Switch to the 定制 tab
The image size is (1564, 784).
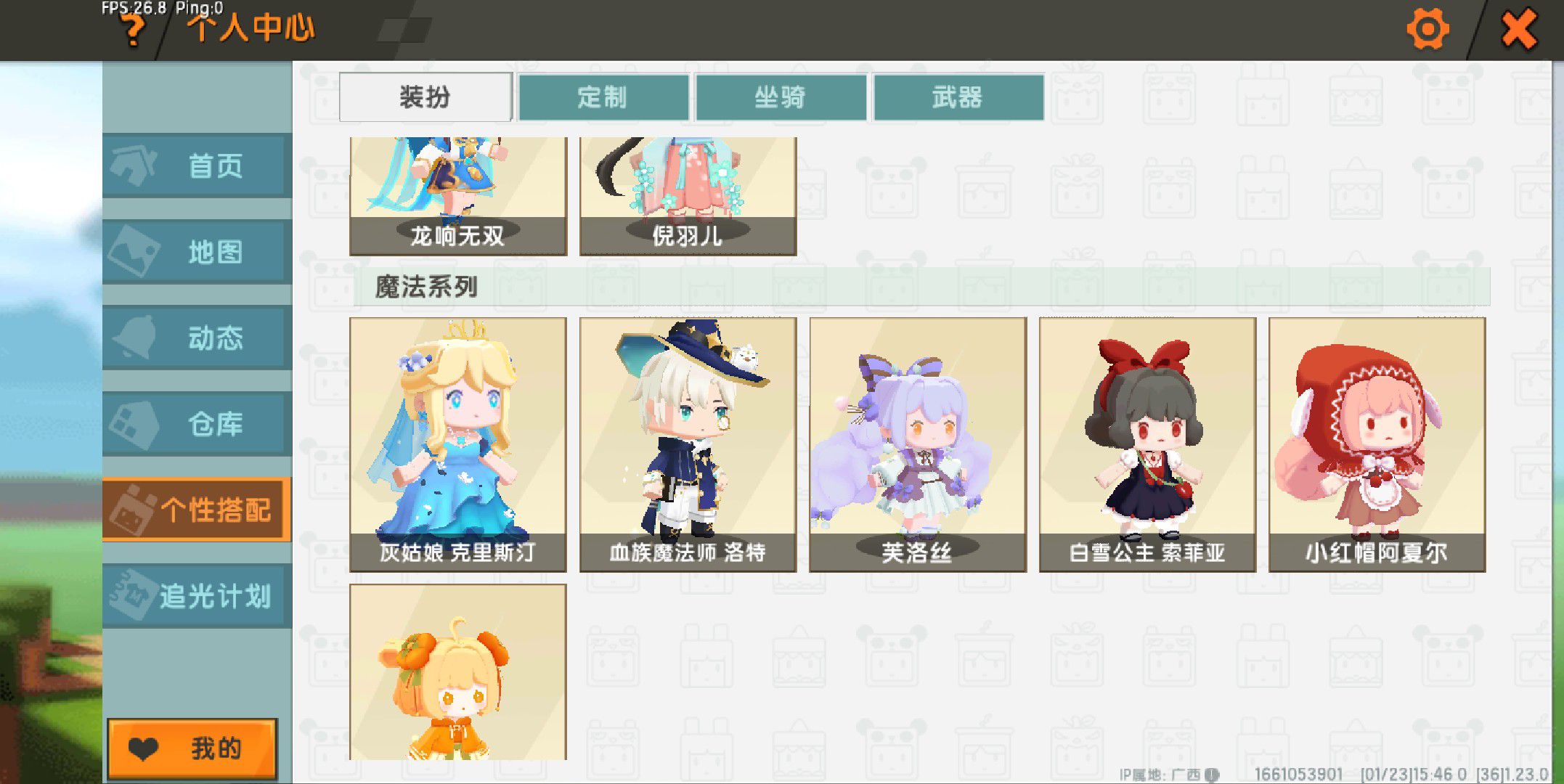(x=603, y=97)
